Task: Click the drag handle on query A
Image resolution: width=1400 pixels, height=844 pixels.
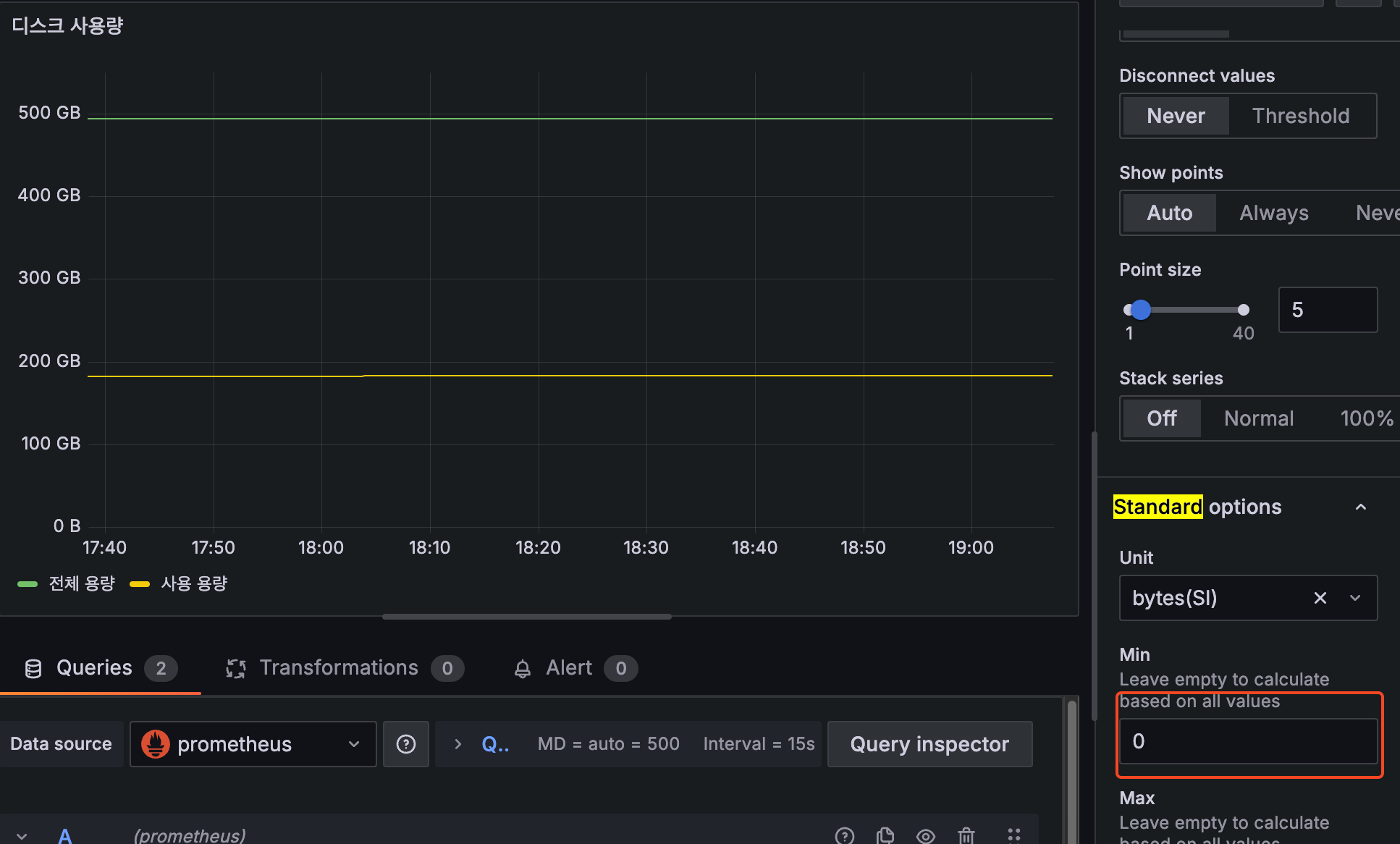Action: [1013, 835]
